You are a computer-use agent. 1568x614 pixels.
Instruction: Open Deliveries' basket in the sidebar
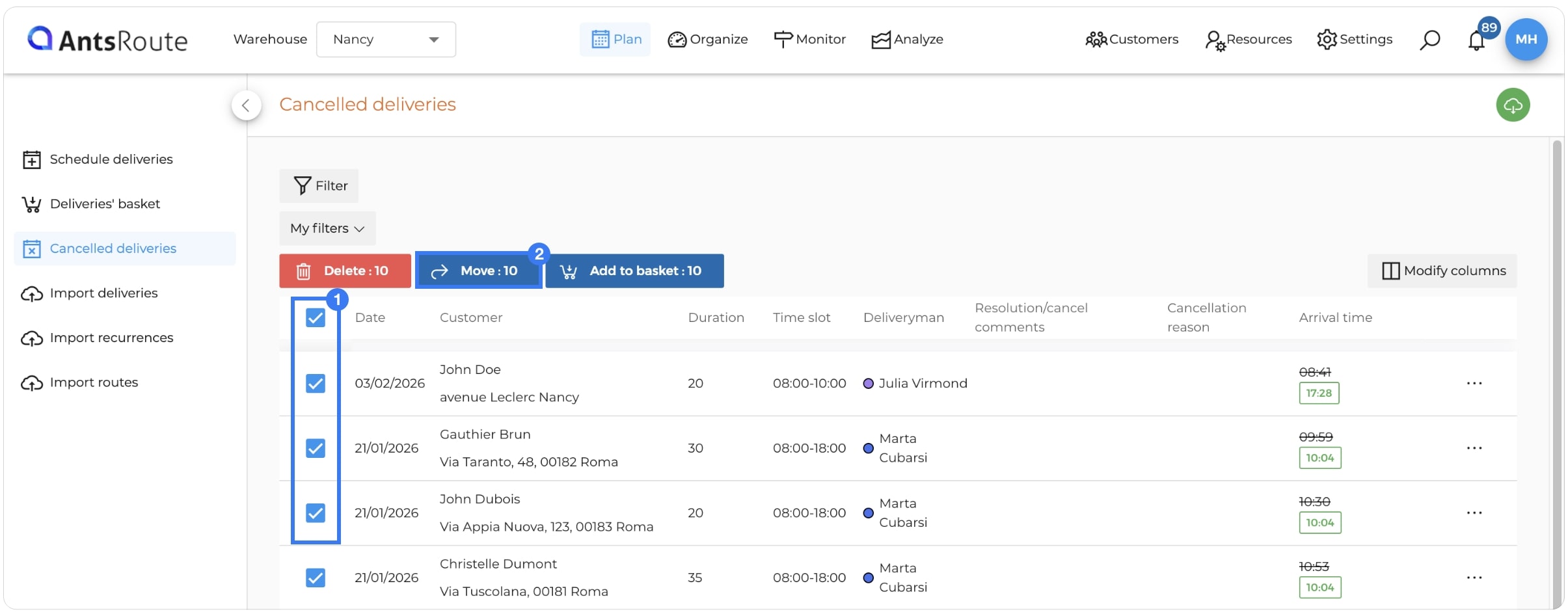105,204
